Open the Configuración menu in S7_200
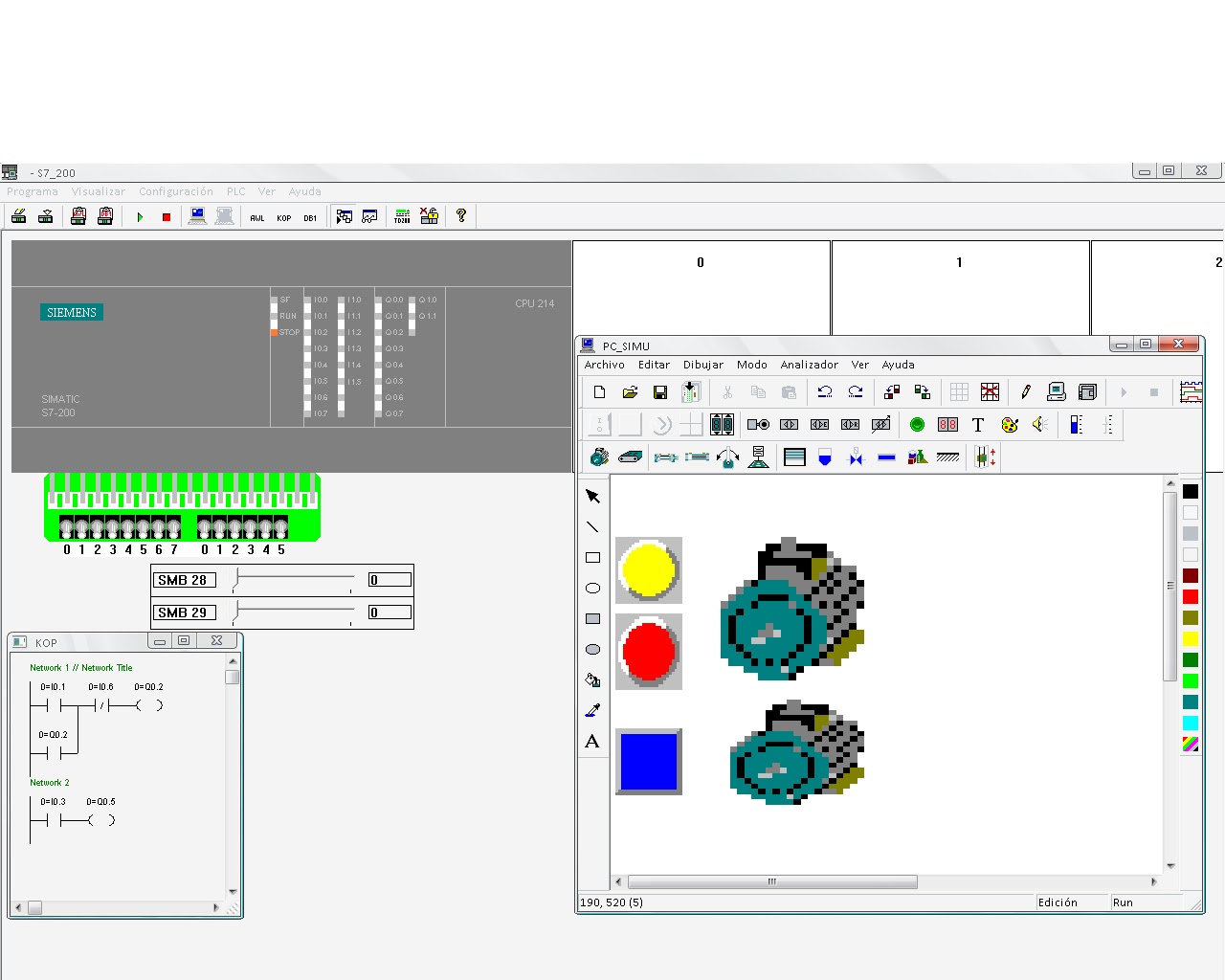 [176, 191]
